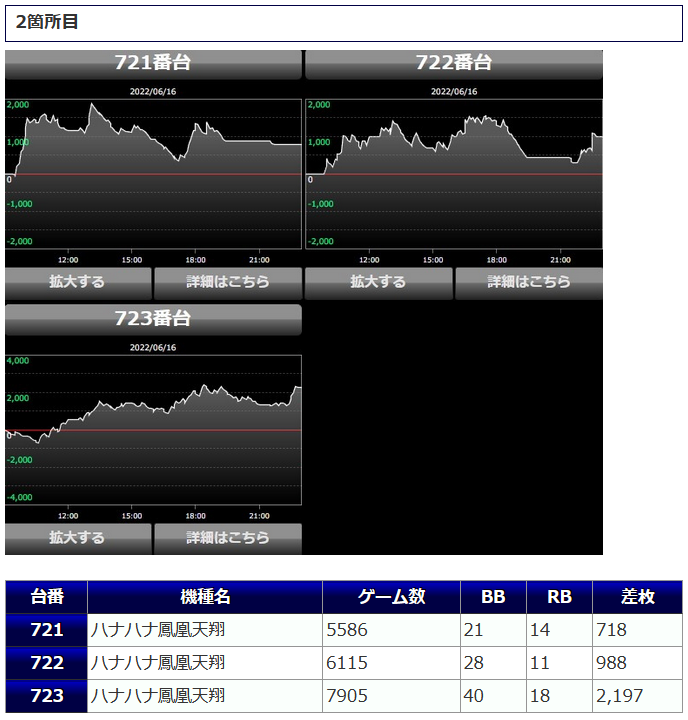Click BB value 40
688x720 pixels.
click(474, 696)
